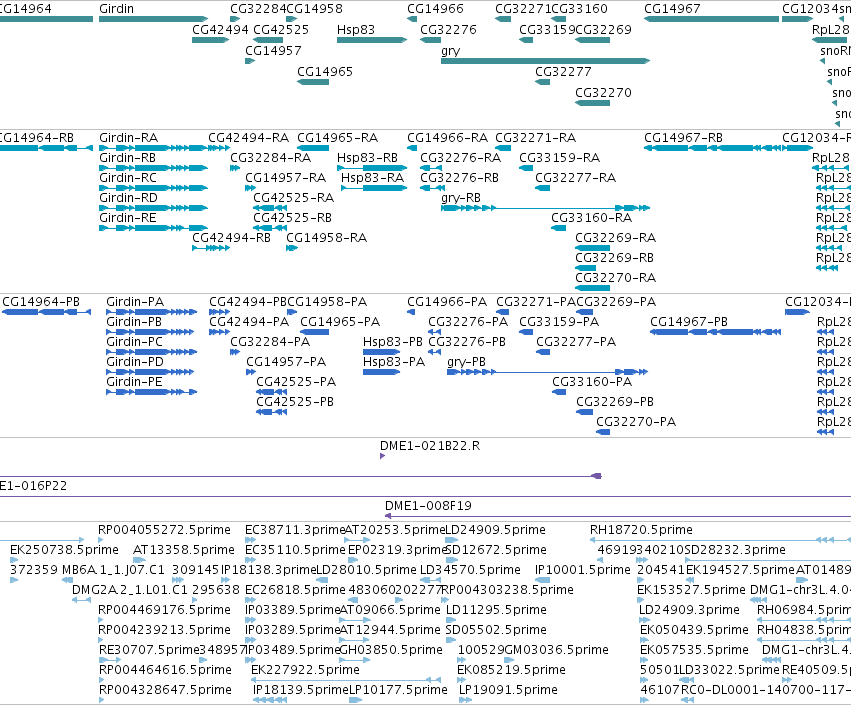Select the CG32269-PB protein label

tap(615, 402)
